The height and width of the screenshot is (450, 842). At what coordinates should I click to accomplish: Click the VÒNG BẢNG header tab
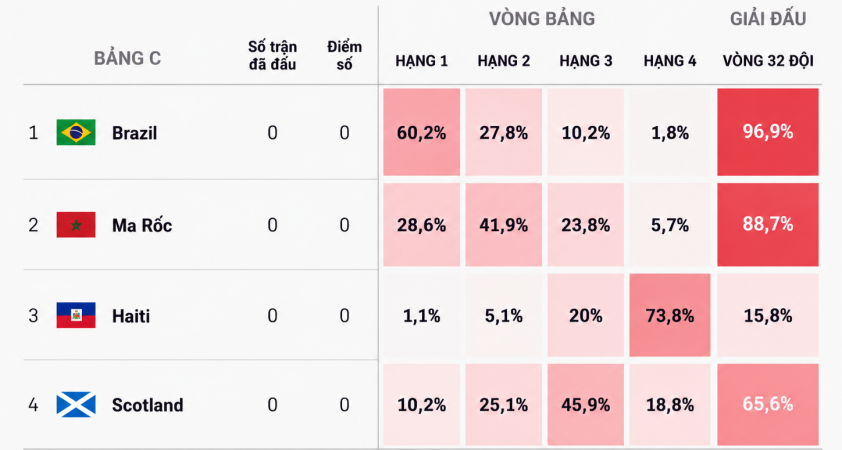pos(542,19)
